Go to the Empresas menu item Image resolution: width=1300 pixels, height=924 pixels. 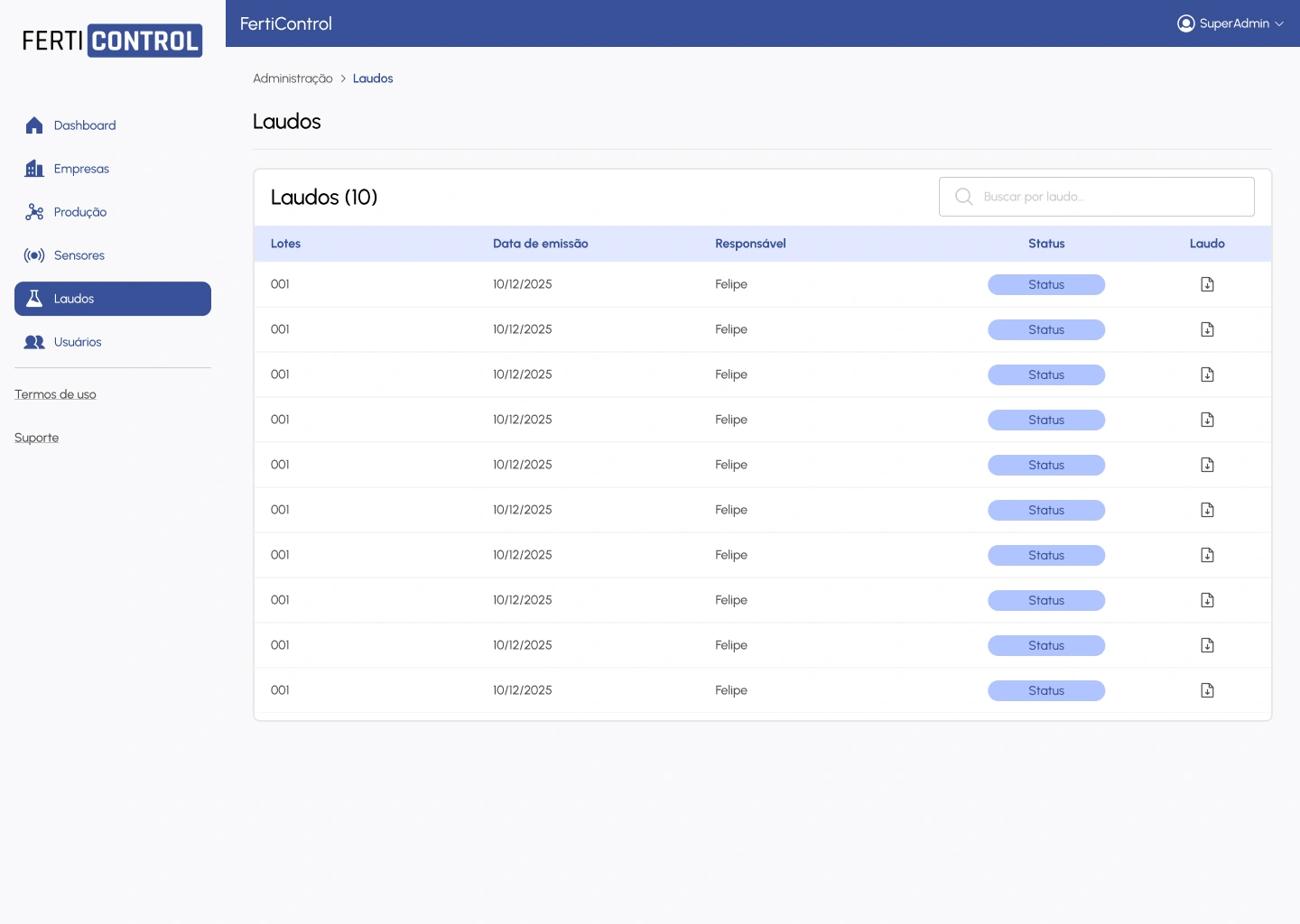click(x=81, y=169)
